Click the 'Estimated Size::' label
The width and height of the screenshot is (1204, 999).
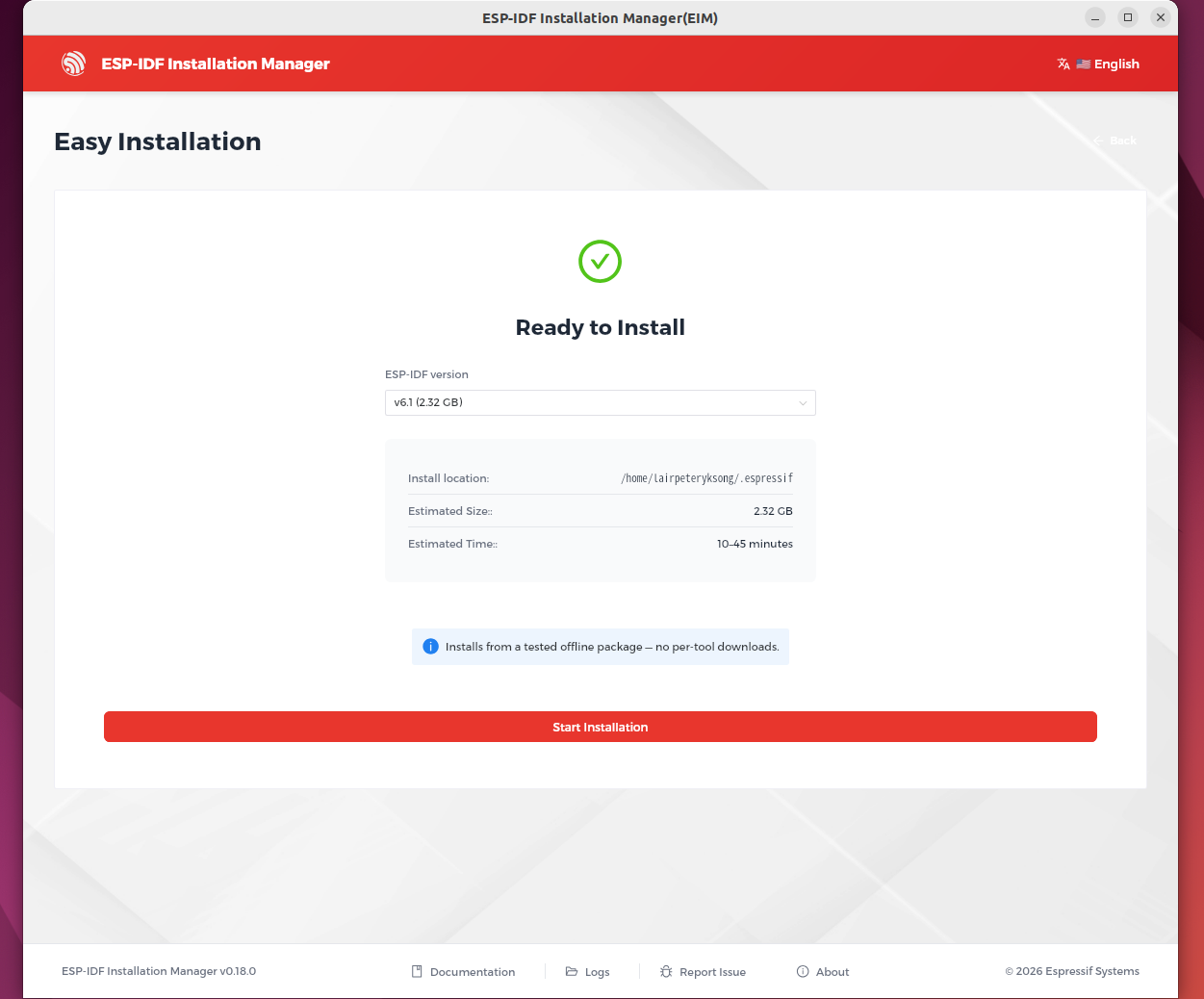(450, 511)
